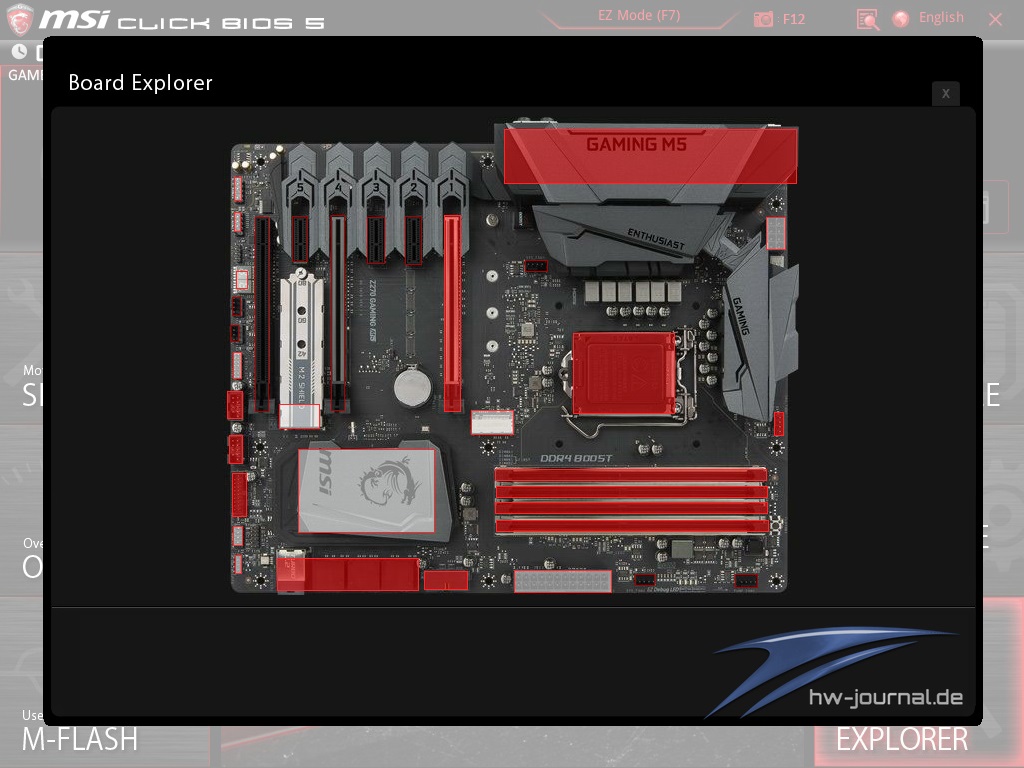Select the third DIMM slot from the top

coord(631,509)
